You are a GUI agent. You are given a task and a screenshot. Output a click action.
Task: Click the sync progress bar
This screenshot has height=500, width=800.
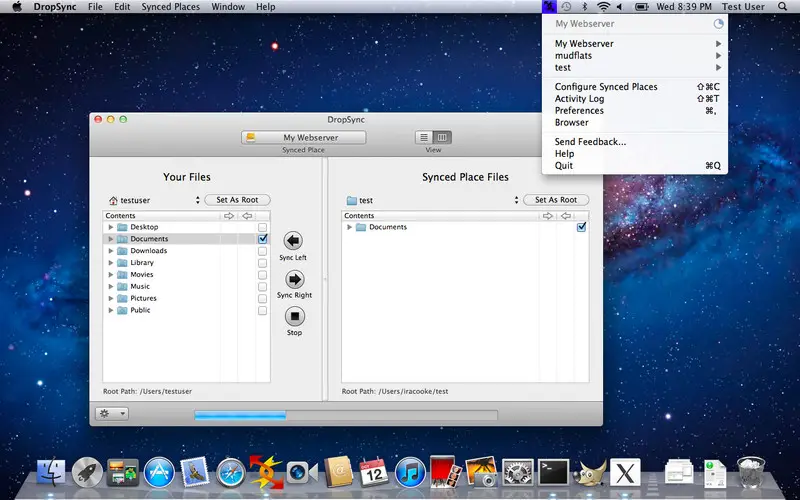coord(346,415)
